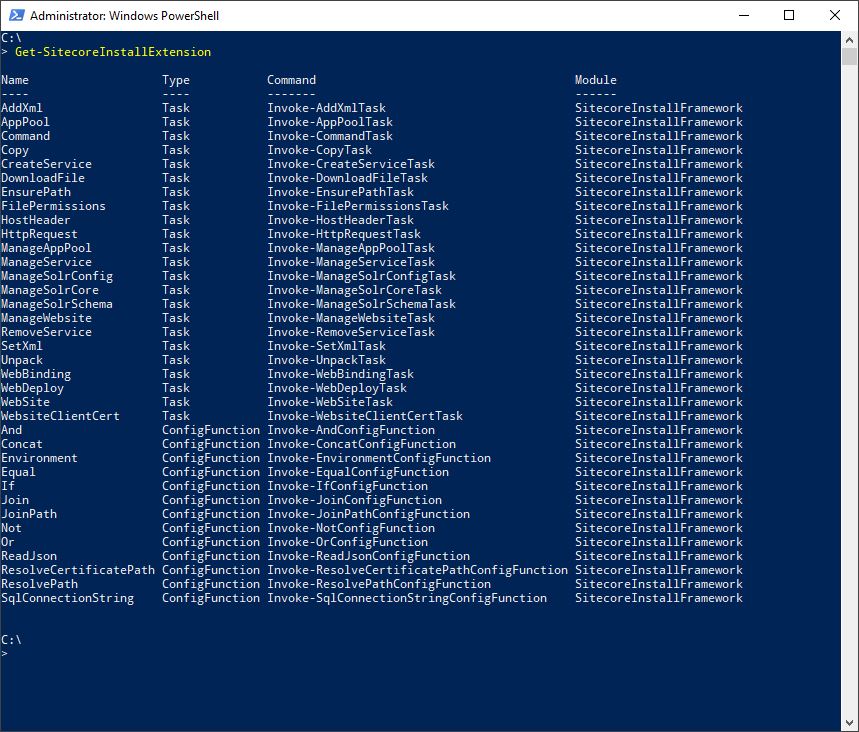Click the PowerShell icon in title bar
Viewport: 859px width, 732px height.
pos(16,15)
